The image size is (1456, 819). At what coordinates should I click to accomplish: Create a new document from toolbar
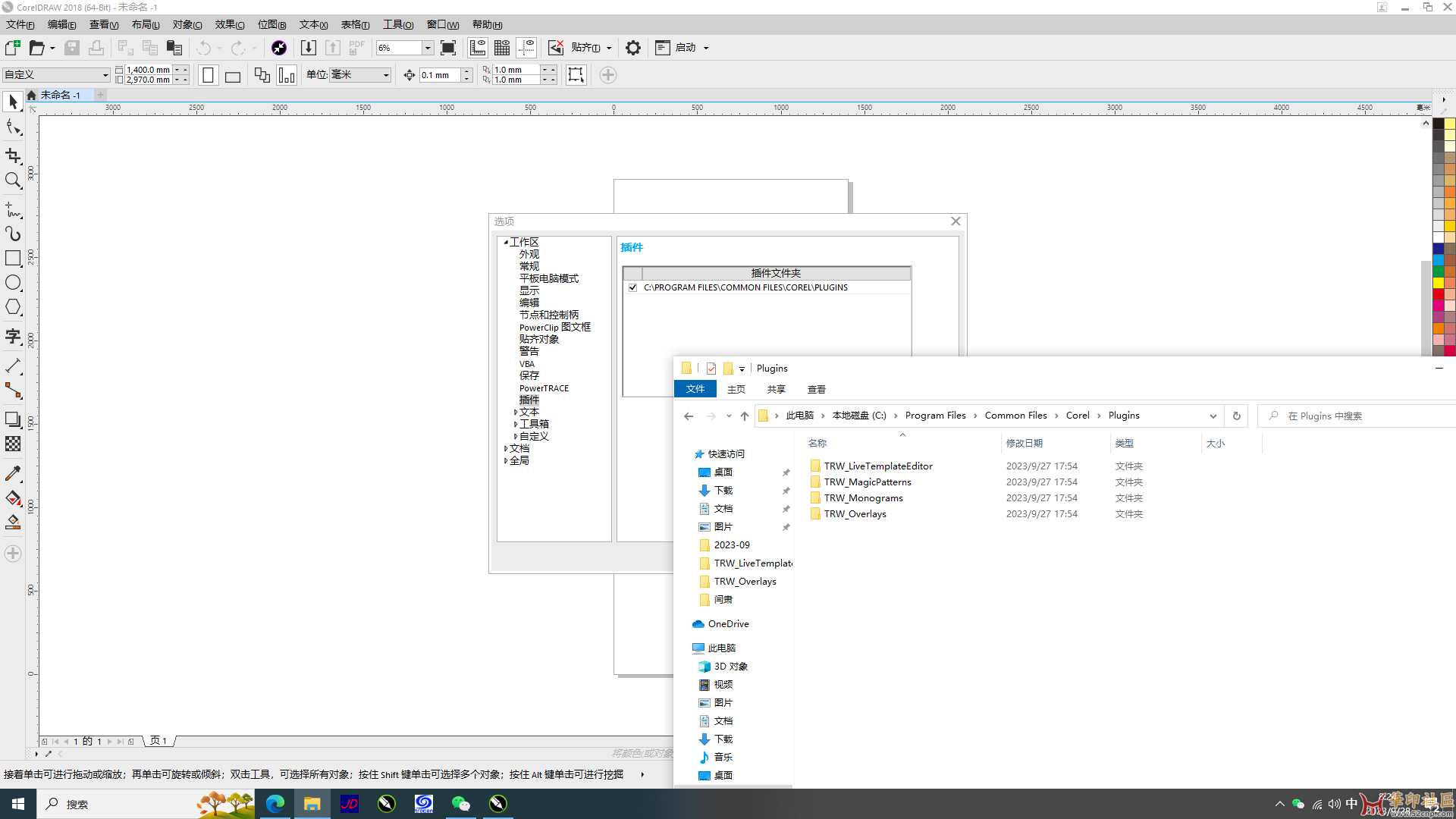click(13, 48)
